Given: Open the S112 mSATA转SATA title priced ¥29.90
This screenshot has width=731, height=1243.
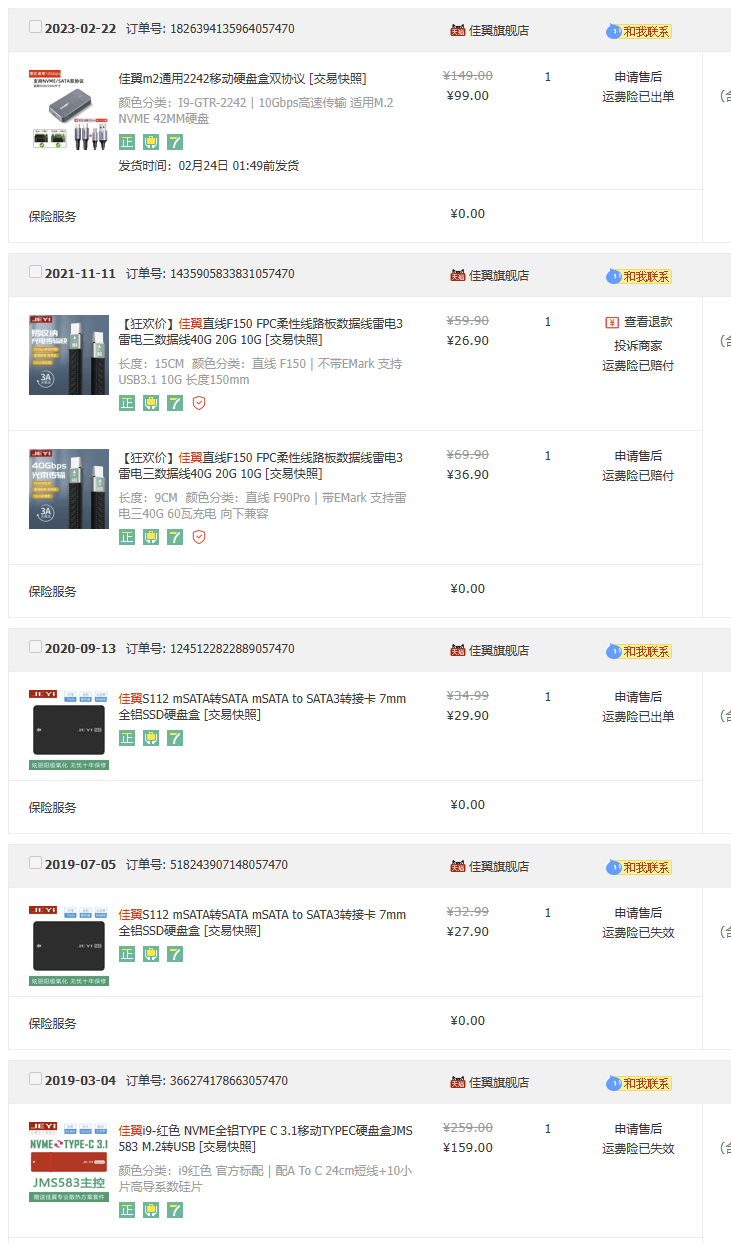Looking at the screenshot, I should point(262,706).
